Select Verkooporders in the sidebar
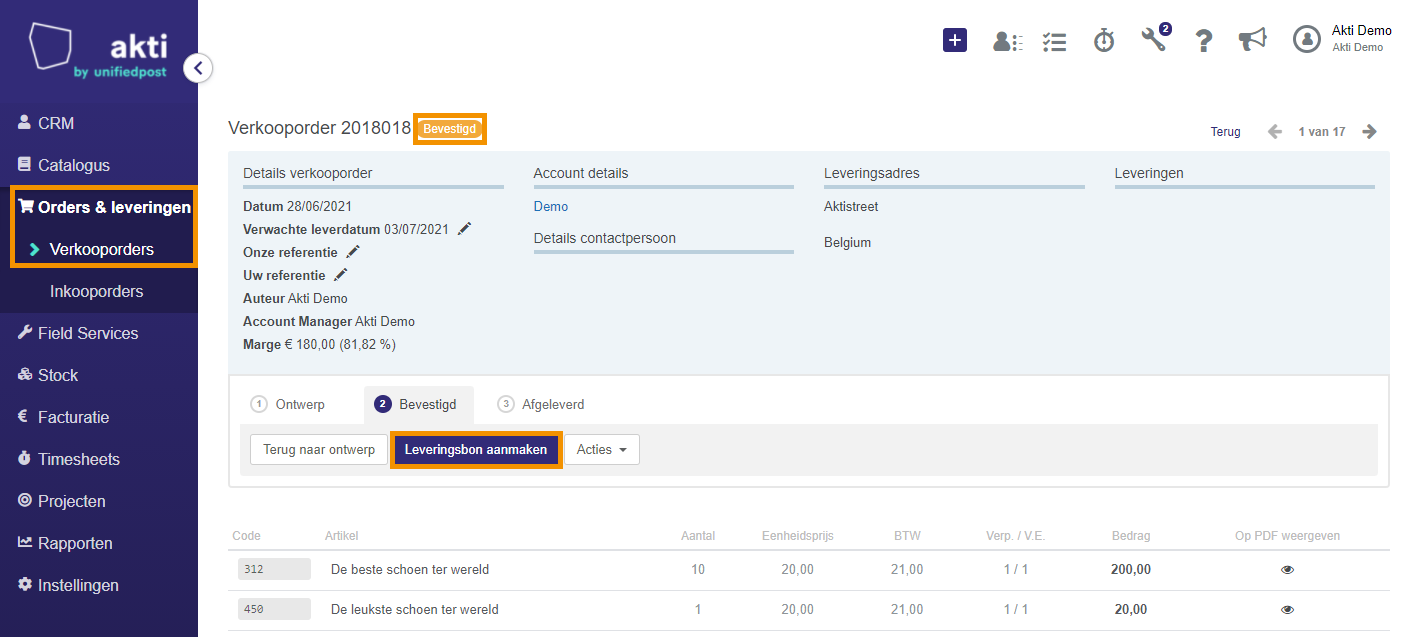The height and width of the screenshot is (637, 1401). pyautogui.click(x=102, y=249)
